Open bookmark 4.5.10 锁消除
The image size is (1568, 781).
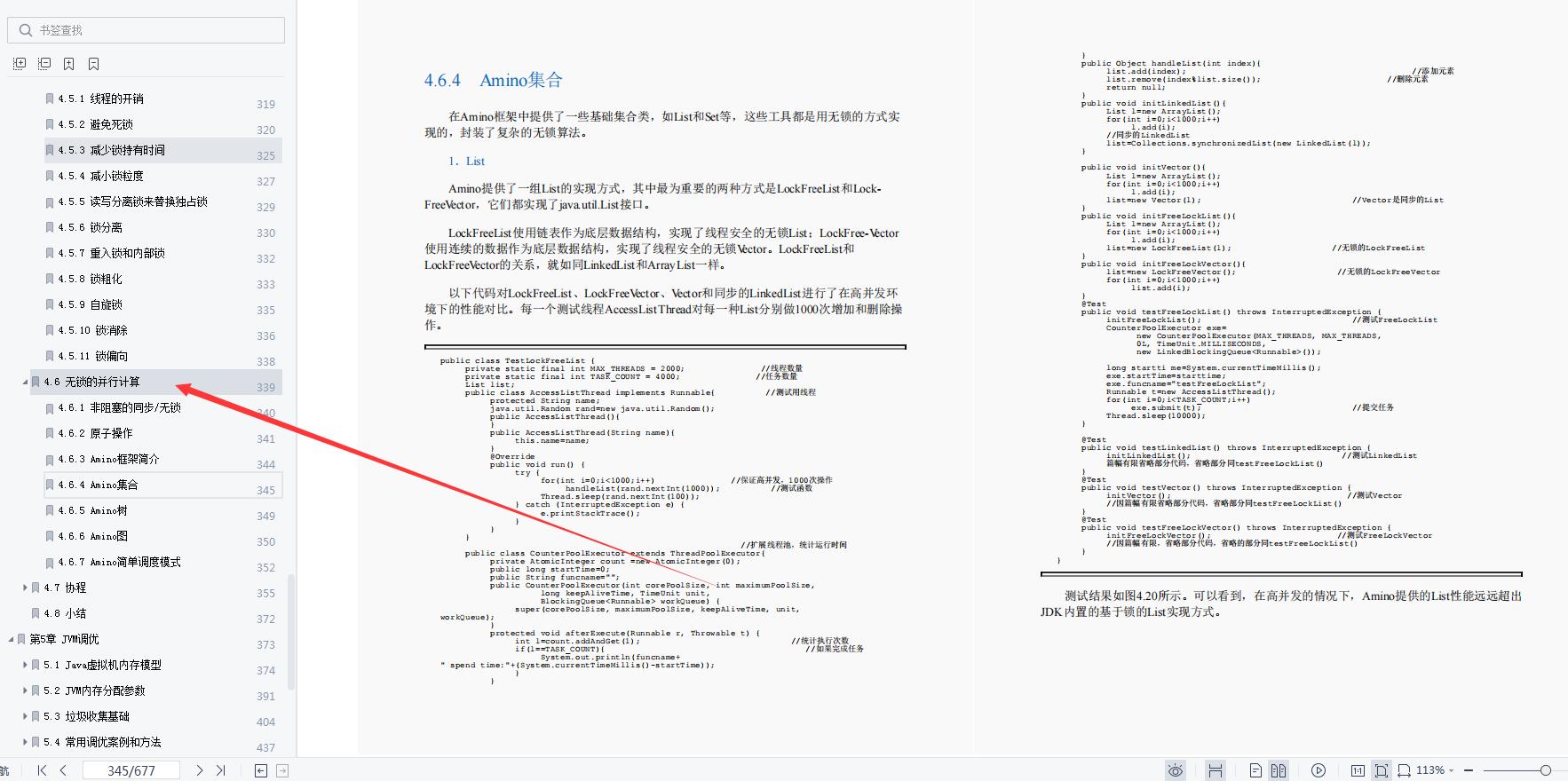93,330
